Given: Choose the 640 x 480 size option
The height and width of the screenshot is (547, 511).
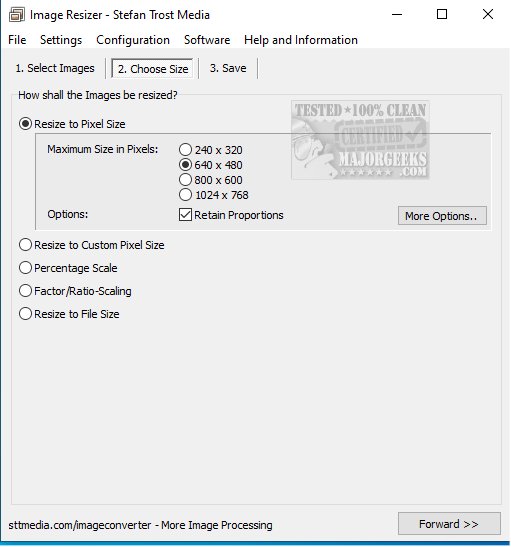Looking at the screenshot, I should [x=211, y=165].
